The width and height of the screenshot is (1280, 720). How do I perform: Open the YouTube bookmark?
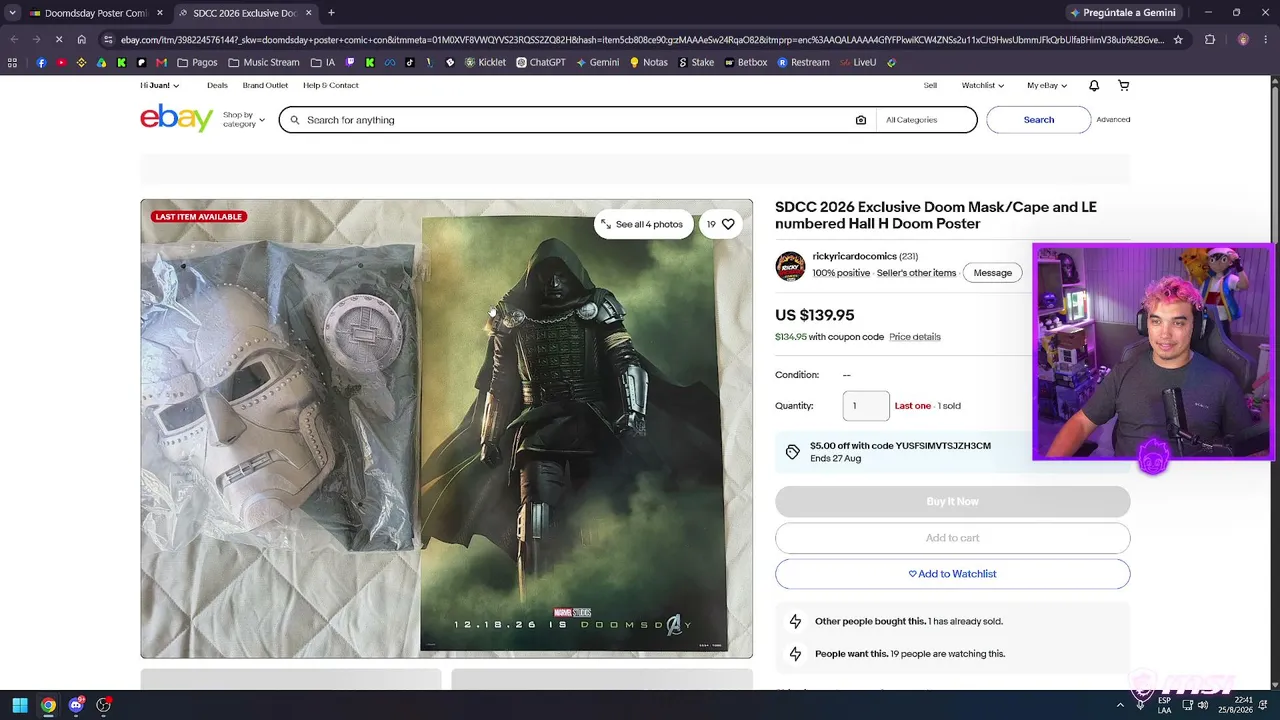tap(61, 62)
